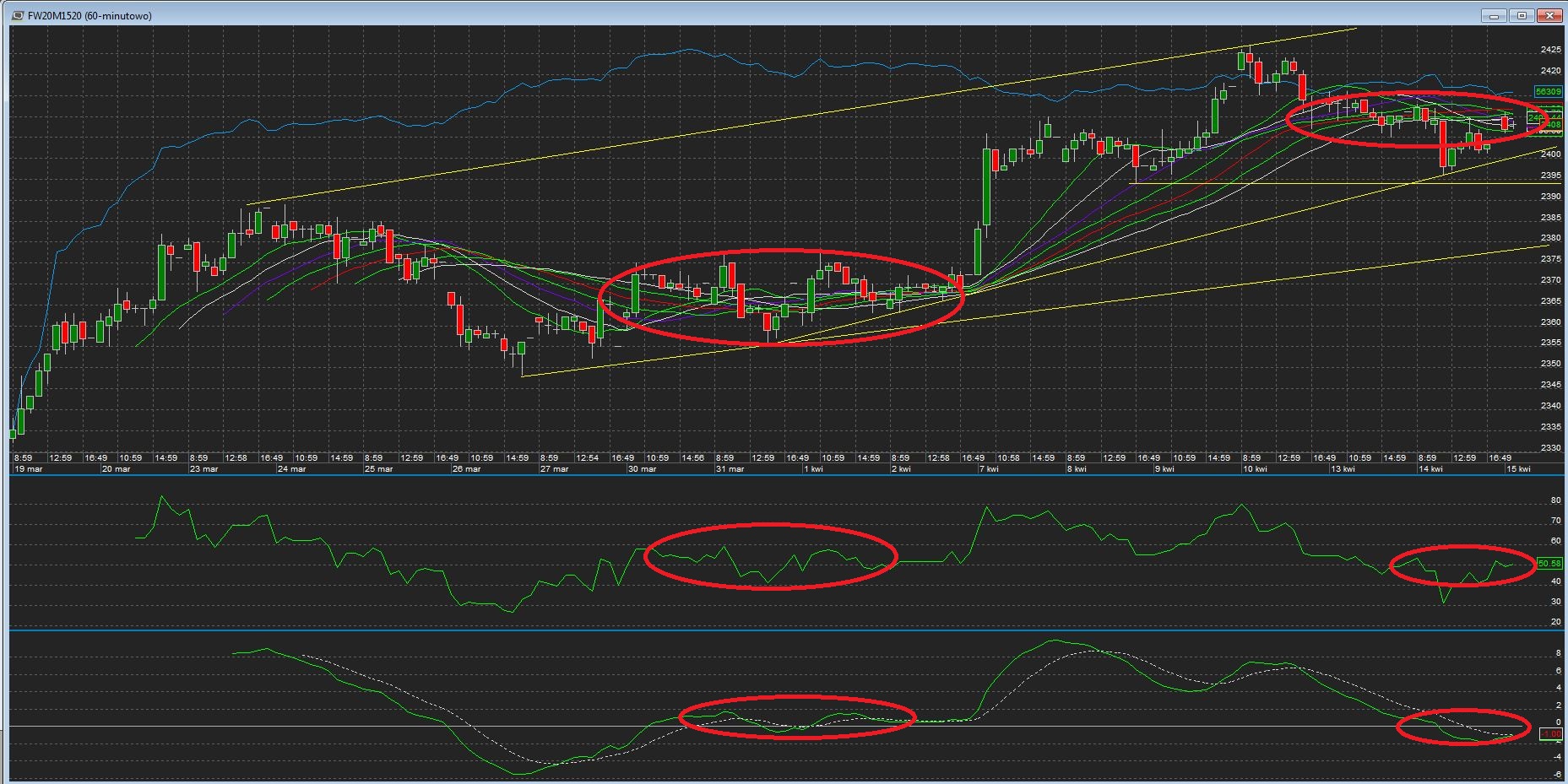The image size is (1568, 784).
Task: Click the 2365 price level on the axis
Action: [1550, 301]
